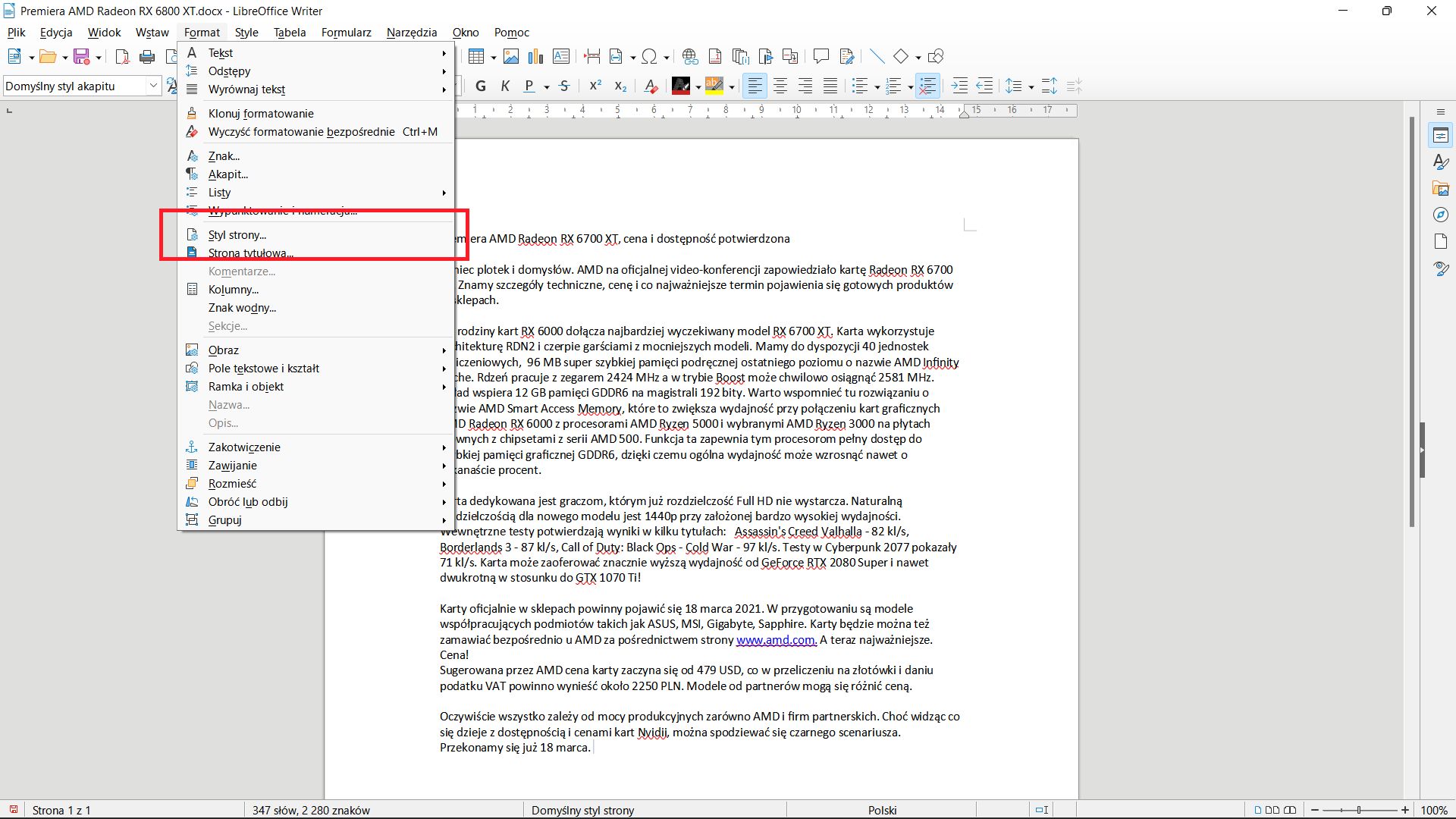
Task: Click Polski language in status bar
Action: (882, 810)
